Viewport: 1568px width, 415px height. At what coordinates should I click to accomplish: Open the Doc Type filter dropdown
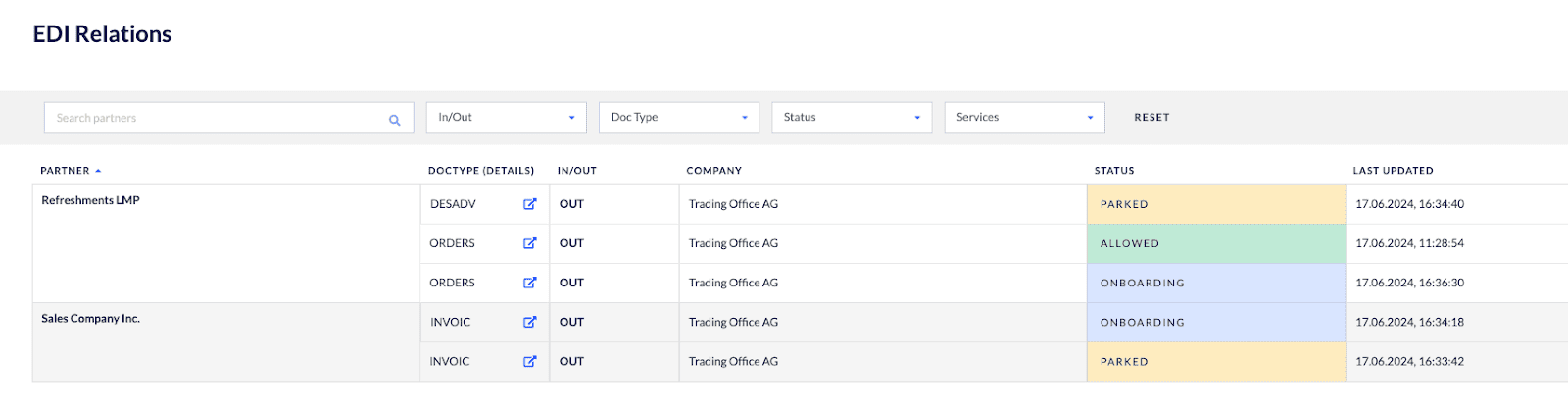(678, 118)
